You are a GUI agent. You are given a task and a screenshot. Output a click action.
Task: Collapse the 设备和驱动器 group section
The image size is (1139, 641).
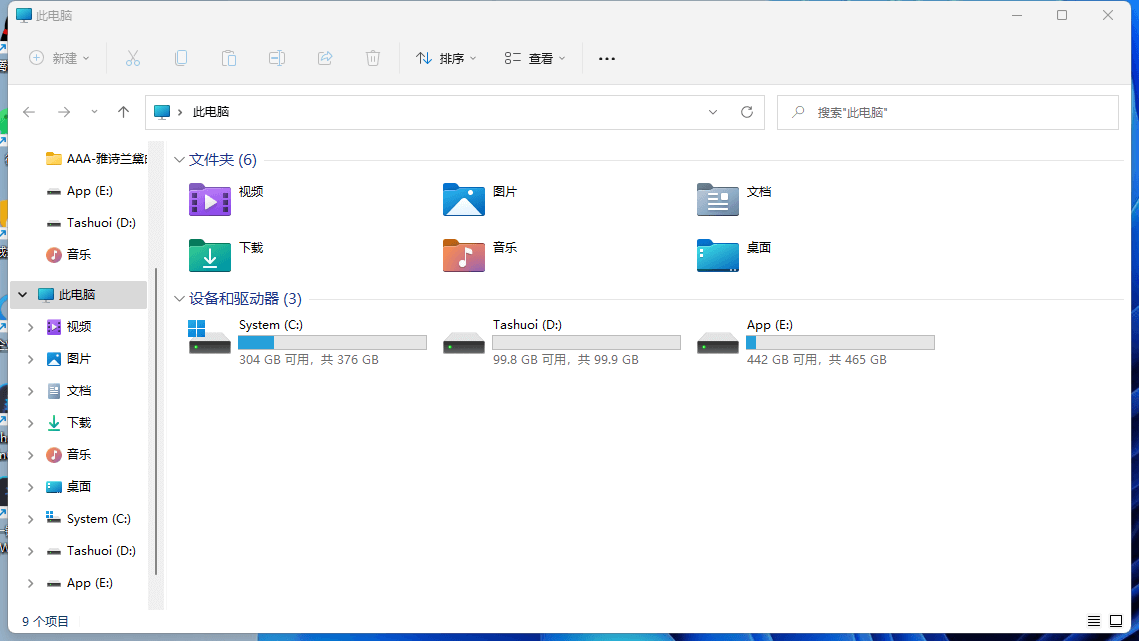pyautogui.click(x=179, y=299)
